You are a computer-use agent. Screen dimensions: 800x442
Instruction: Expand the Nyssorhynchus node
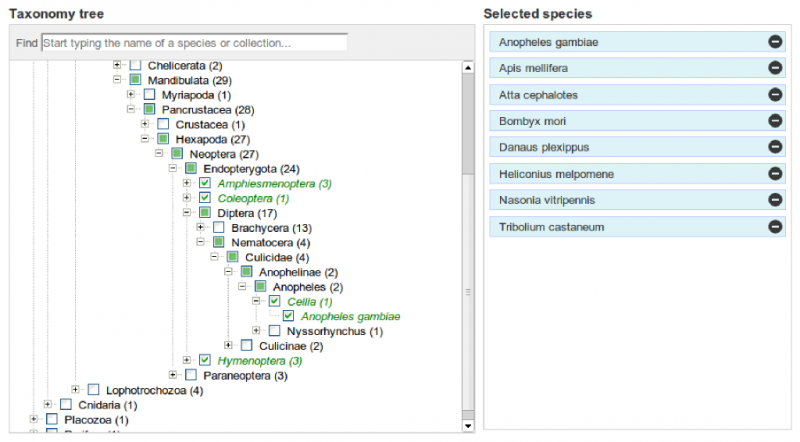(x=256, y=331)
